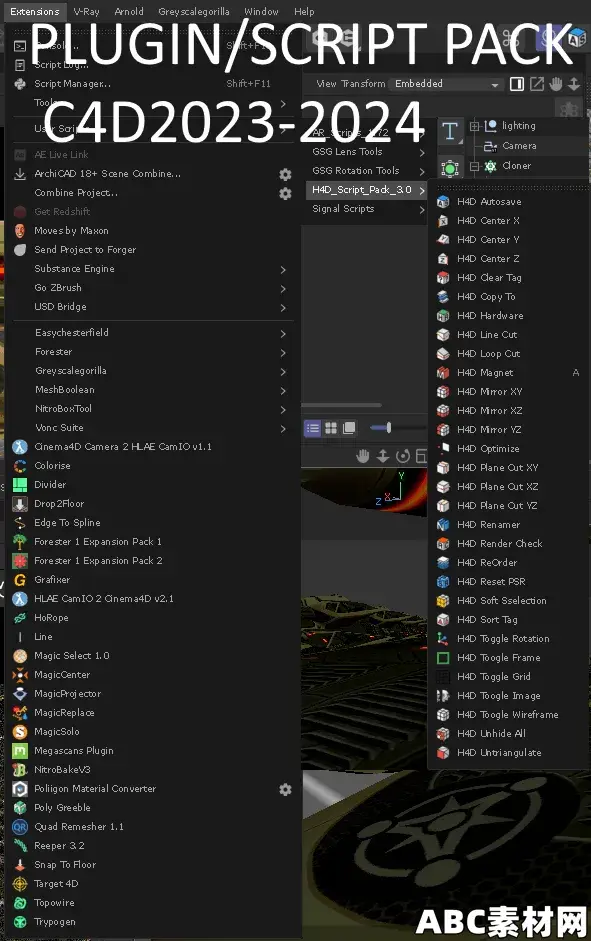Toggle H4D Toggle Image

[x=499, y=696]
